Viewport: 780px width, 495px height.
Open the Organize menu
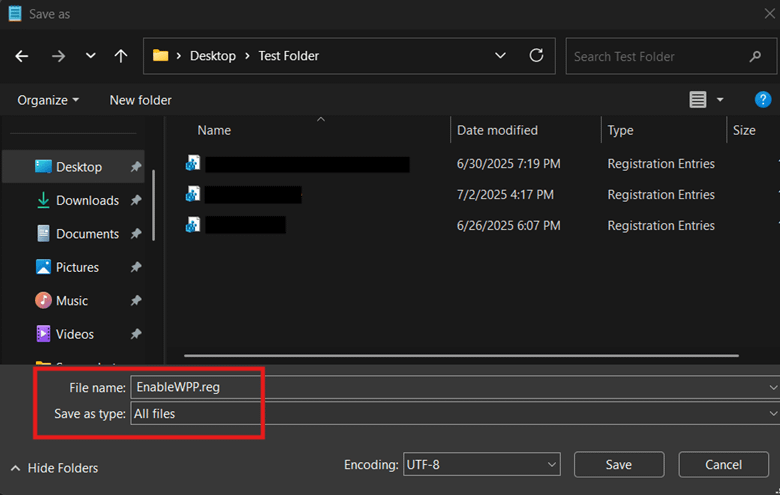pyautogui.click(x=48, y=100)
